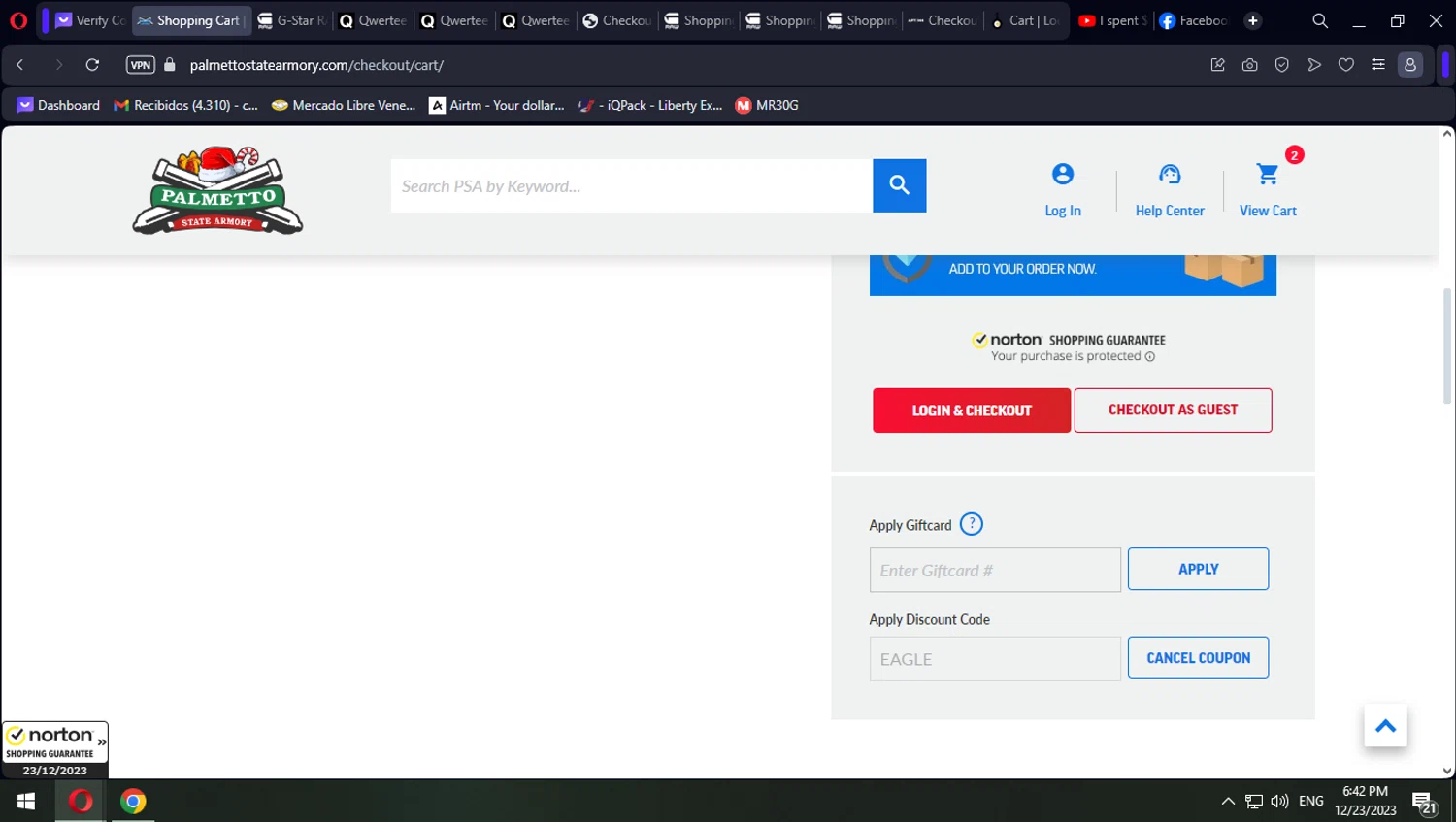Screen dimensions: 1456x822
Task: Take a snapshot with the camera icon
Action: click(1249, 65)
